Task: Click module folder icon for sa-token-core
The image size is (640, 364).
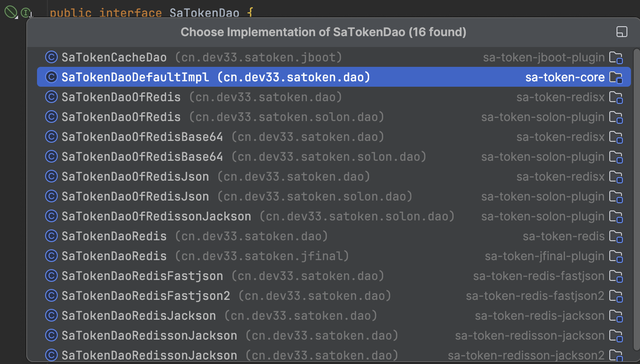Action: point(616,77)
